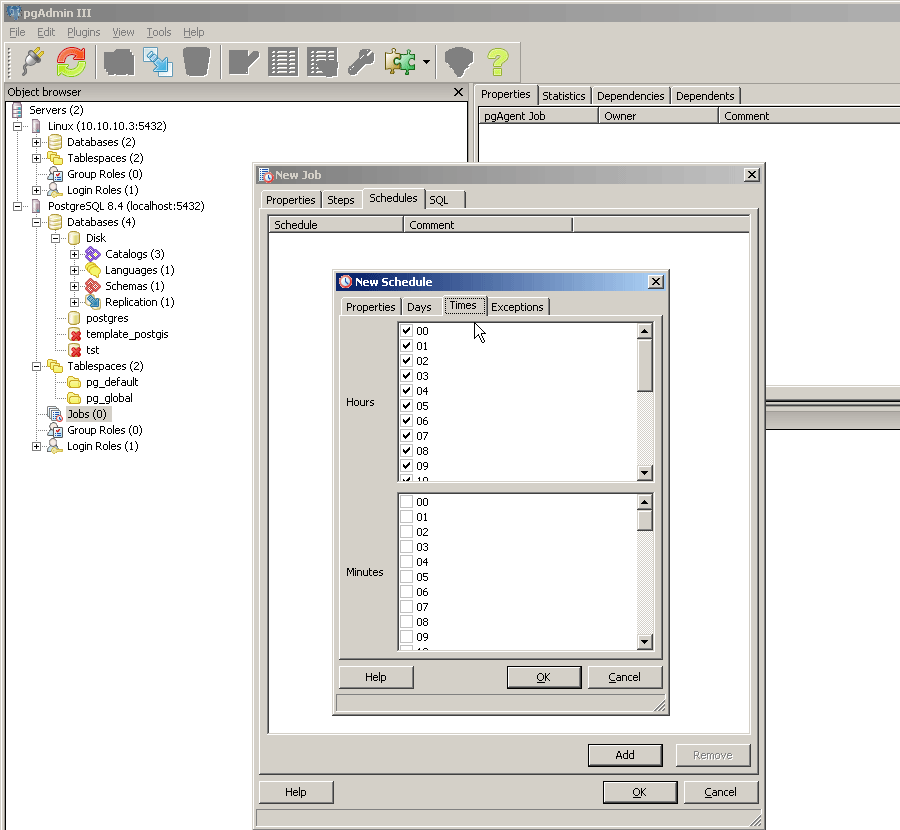Check minute 07 checkbox

406,606
